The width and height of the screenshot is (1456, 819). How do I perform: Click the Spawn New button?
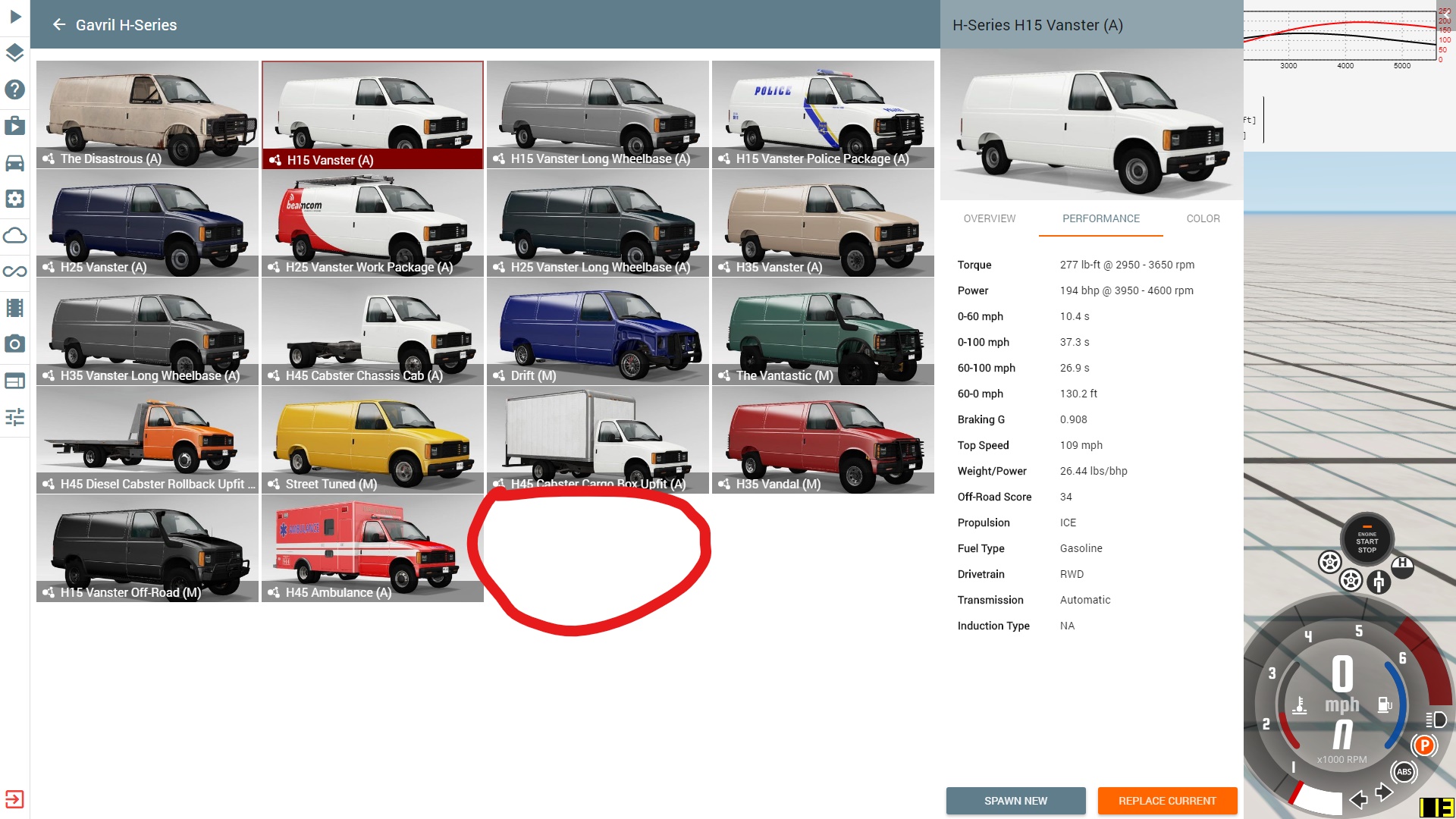tap(1015, 801)
